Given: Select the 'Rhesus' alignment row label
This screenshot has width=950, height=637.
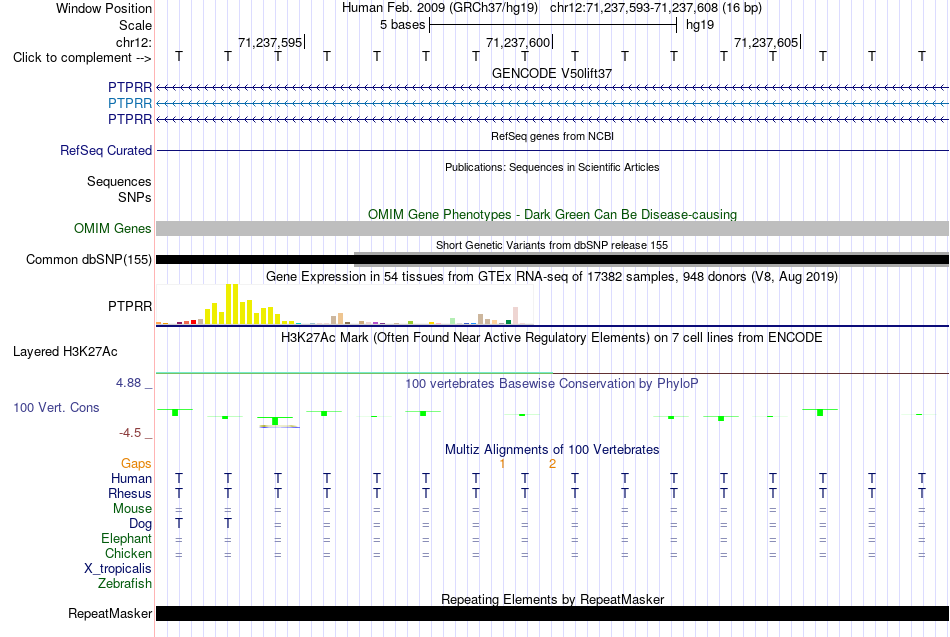Looking at the screenshot, I should tap(130, 494).
